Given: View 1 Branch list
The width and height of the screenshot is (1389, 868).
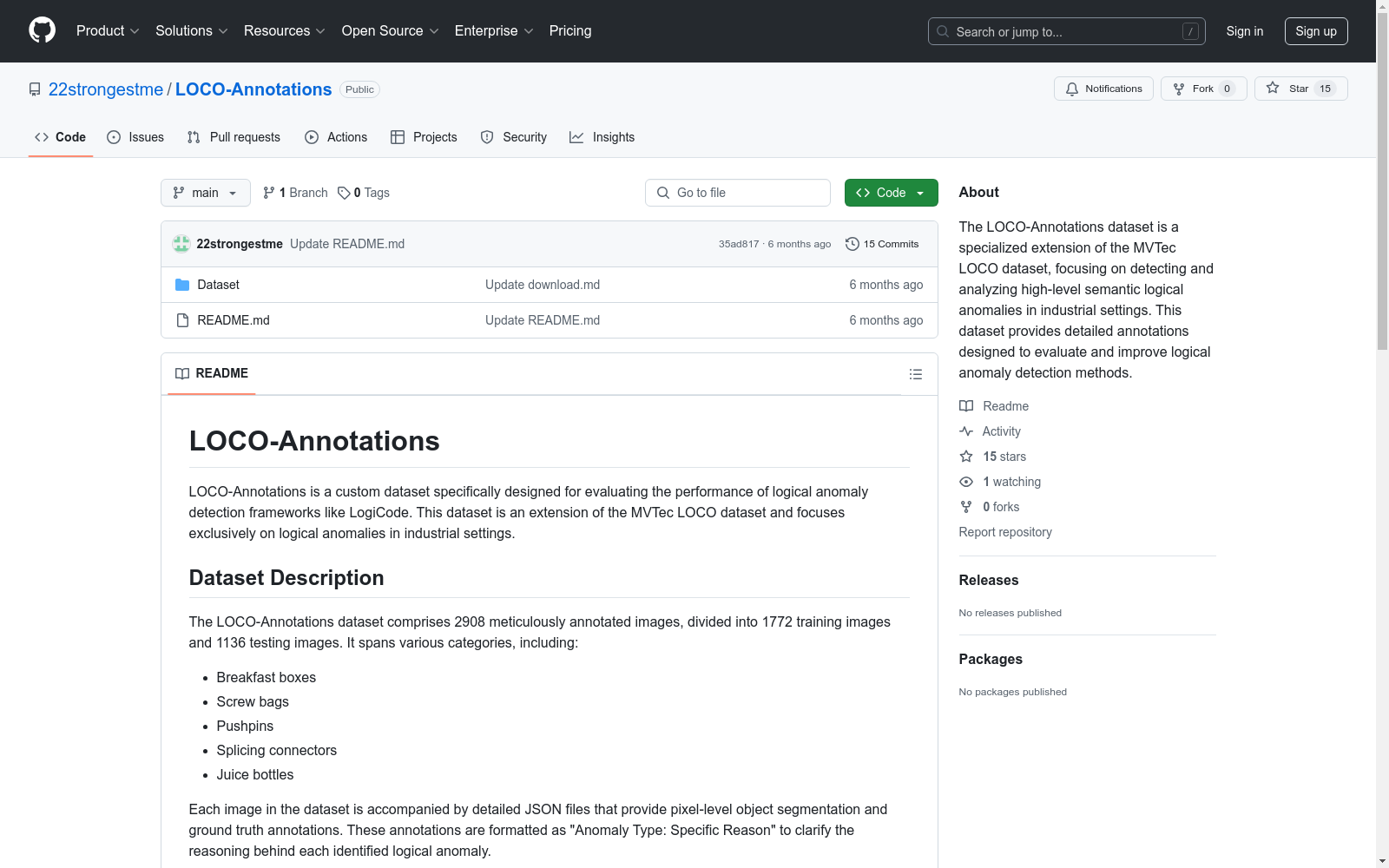Looking at the screenshot, I should coord(295,193).
